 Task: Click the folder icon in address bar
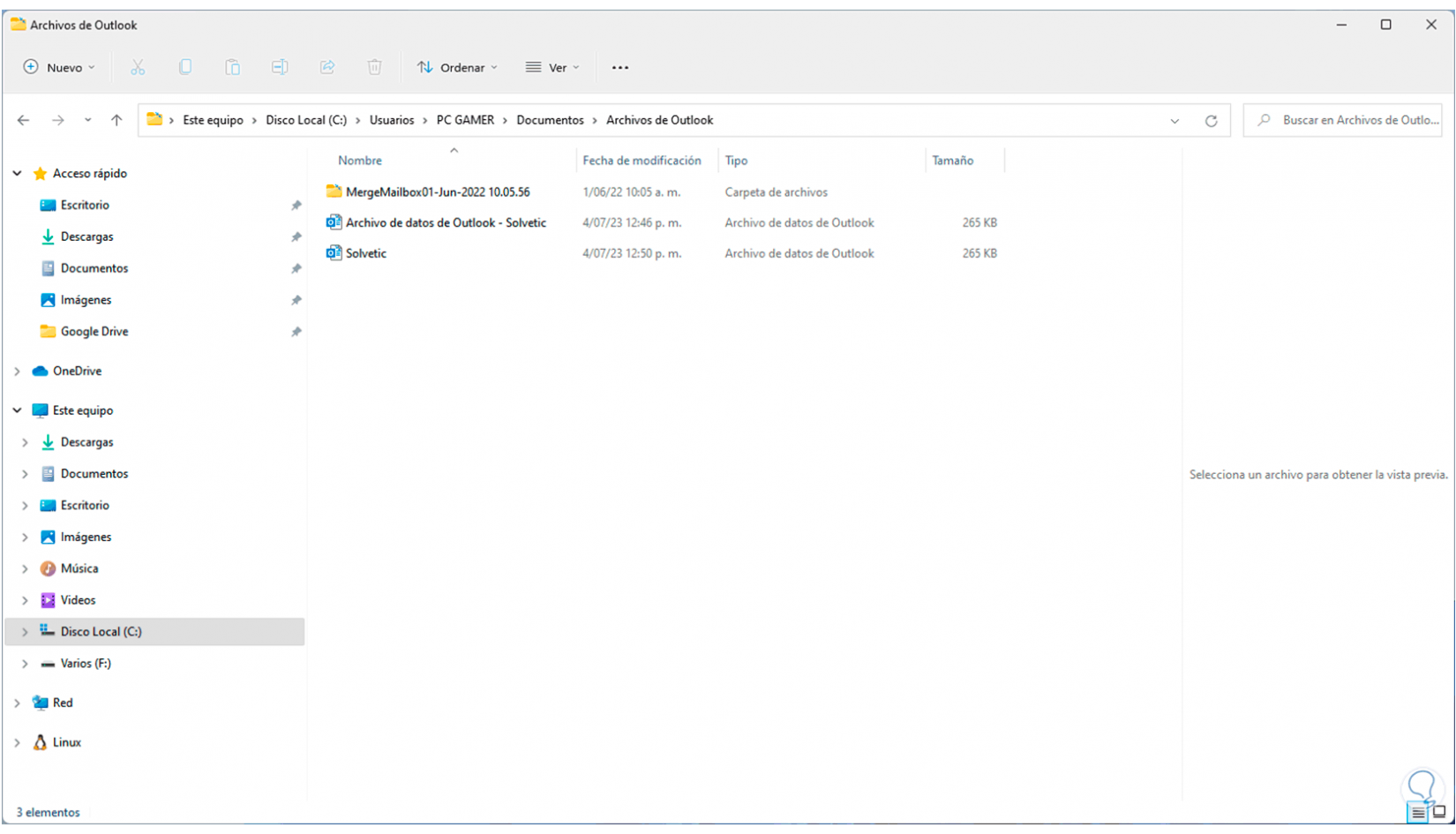coord(154,120)
